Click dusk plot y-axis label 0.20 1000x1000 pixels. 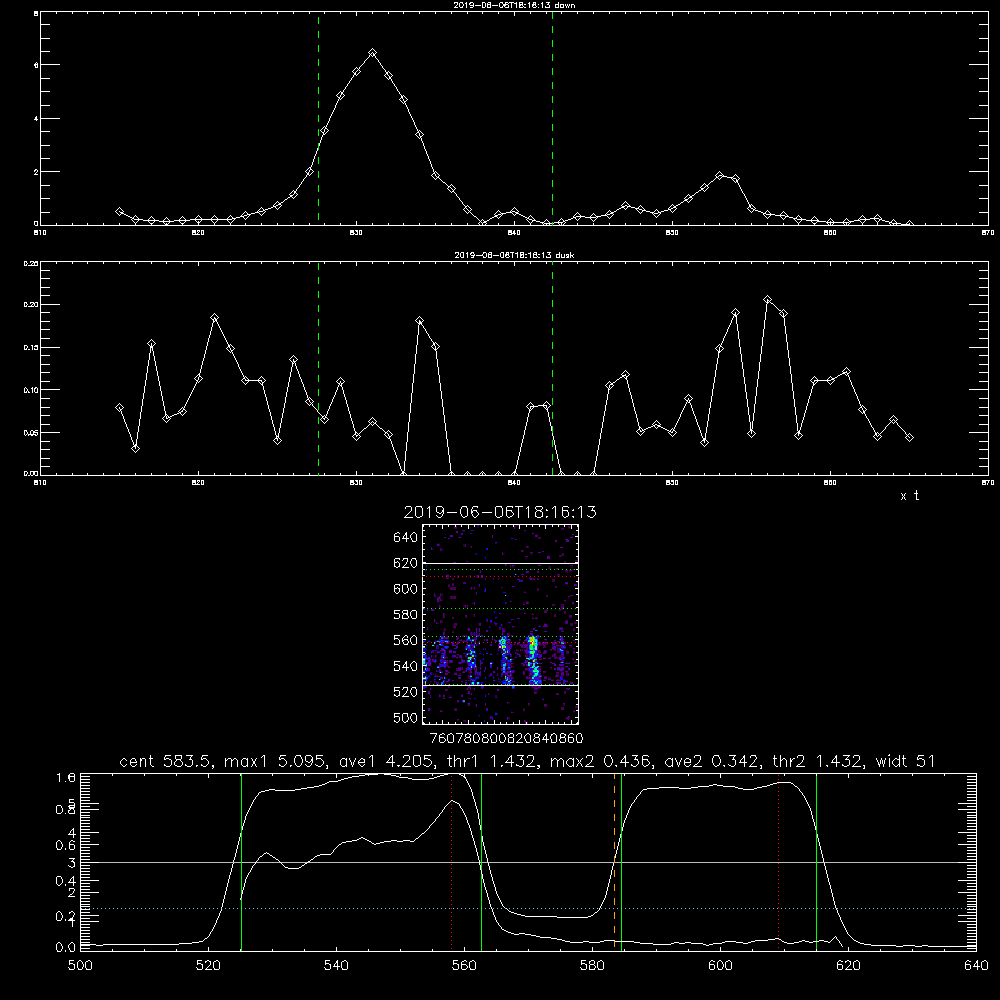point(31,305)
